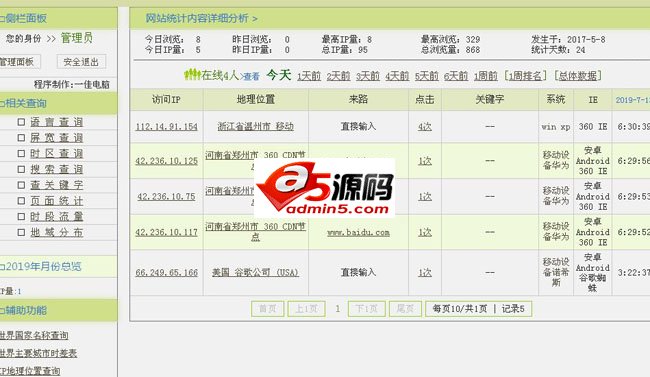Open the 1周排名 ranking
This screenshot has height=377, width=650.
(525, 76)
